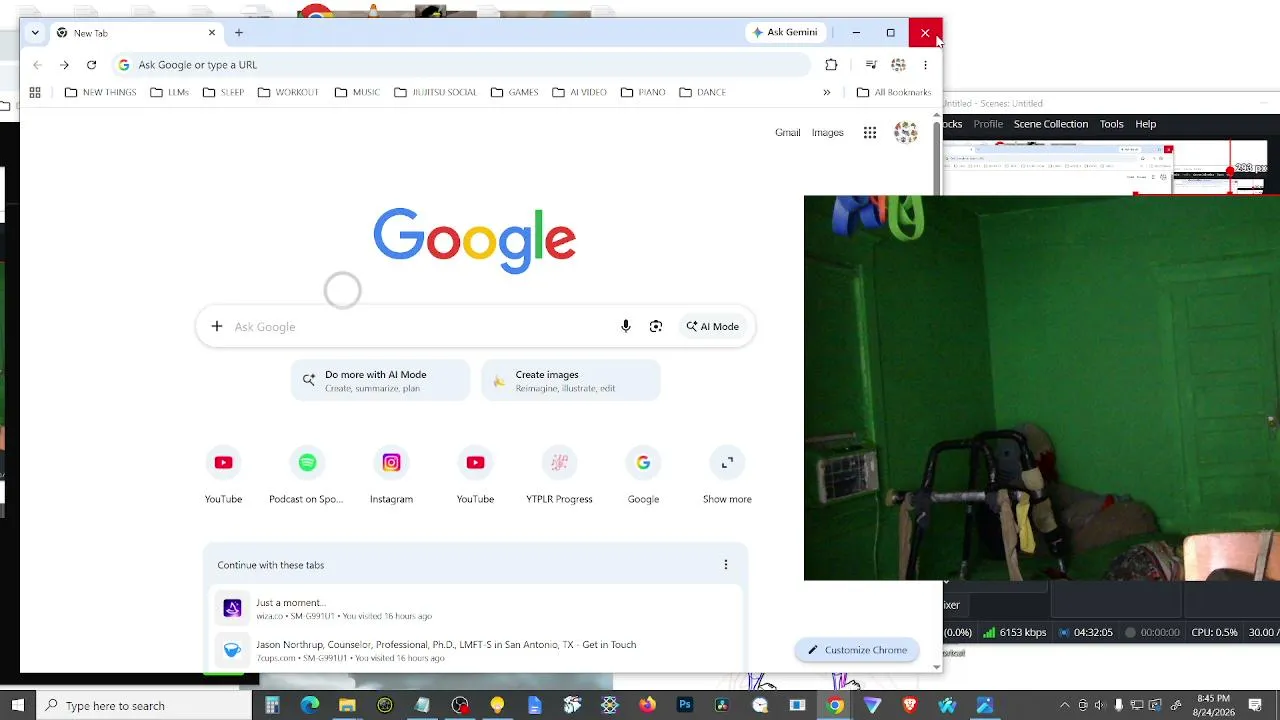This screenshot has width=1280, height=720.
Task: Open the Instagram shortcut
Action: point(391,476)
